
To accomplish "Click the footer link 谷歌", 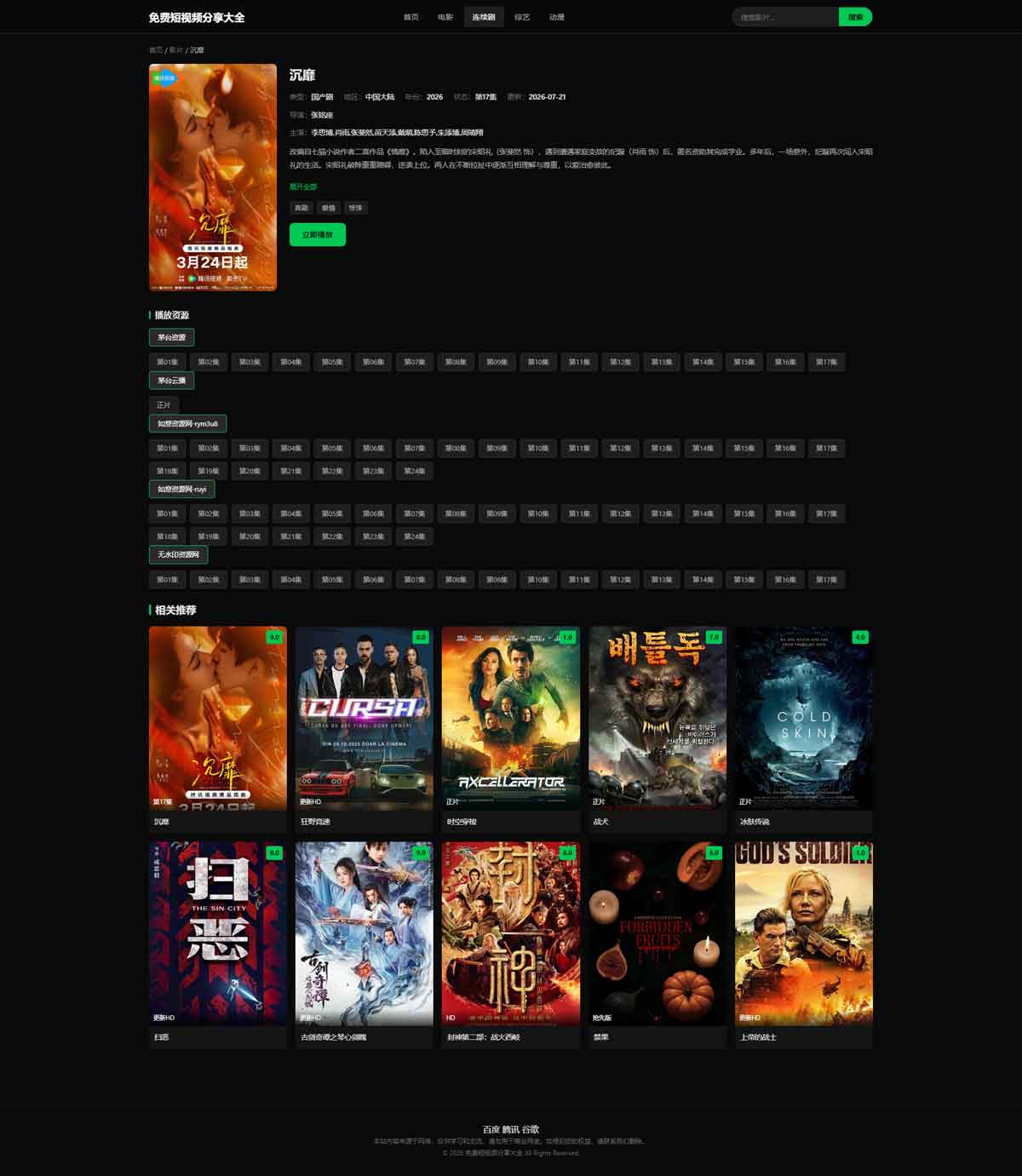I will click(531, 1129).
